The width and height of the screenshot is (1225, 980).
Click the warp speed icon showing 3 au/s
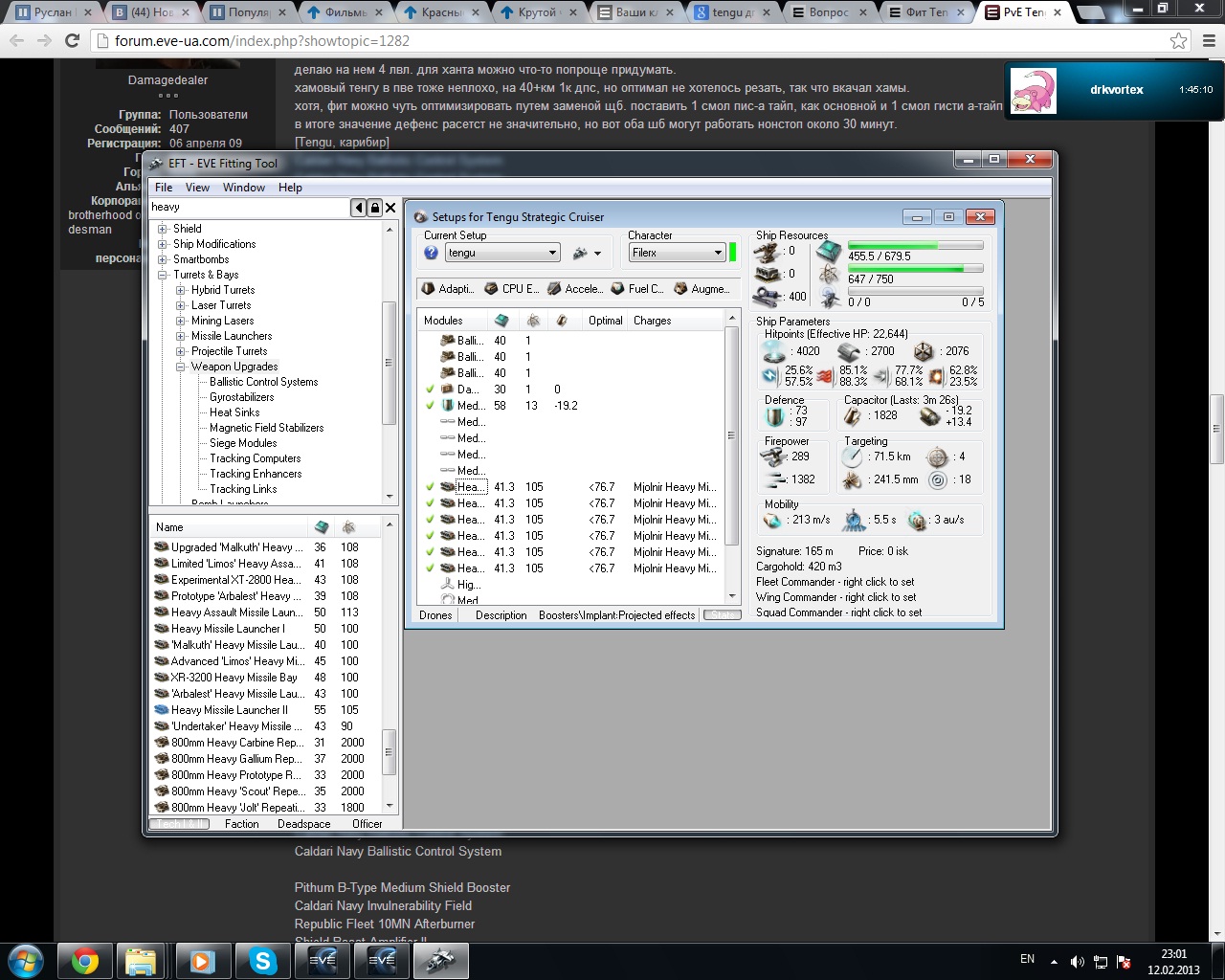(917, 520)
